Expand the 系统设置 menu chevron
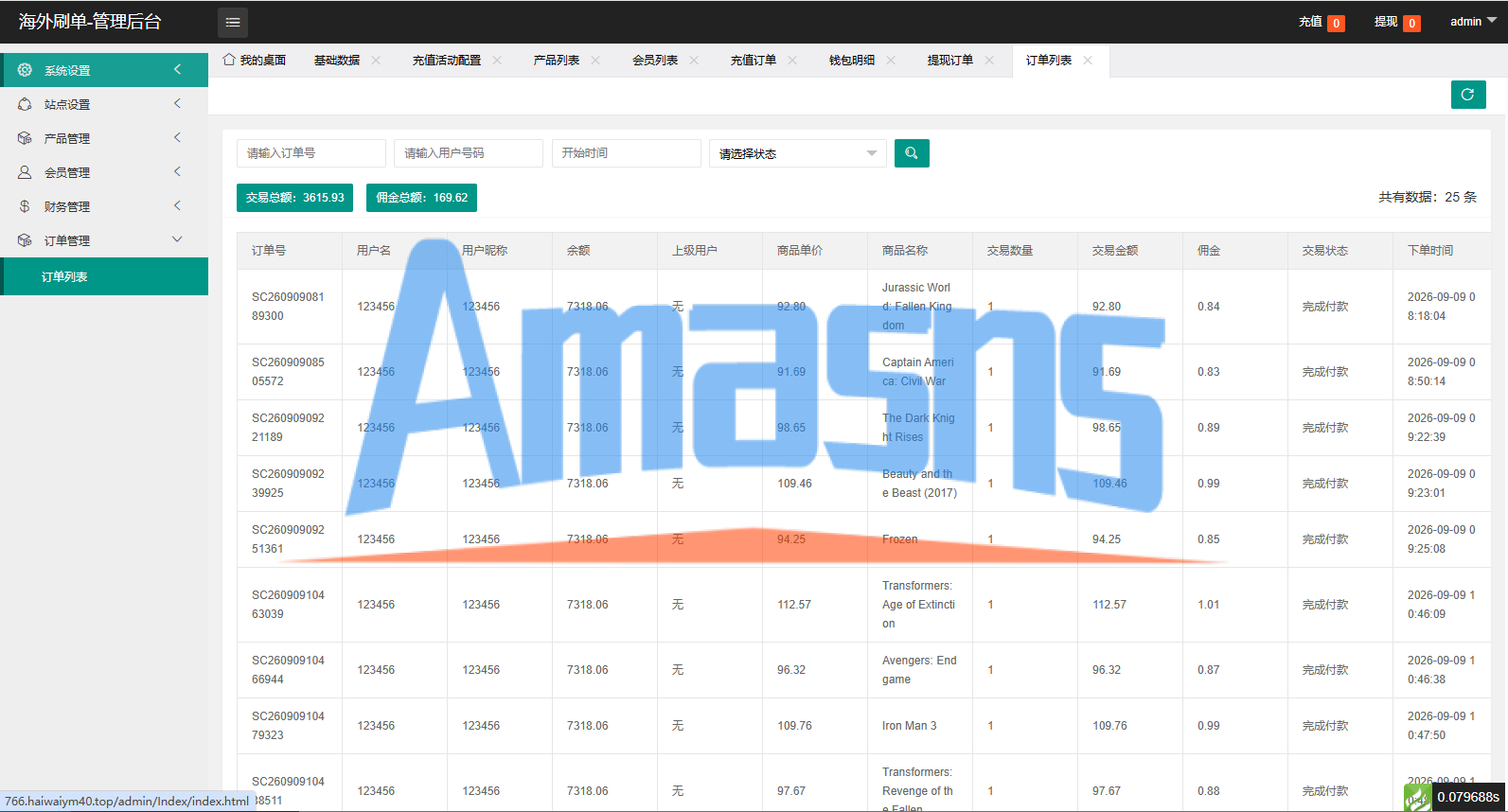This screenshot has width=1508, height=812. (177, 70)
